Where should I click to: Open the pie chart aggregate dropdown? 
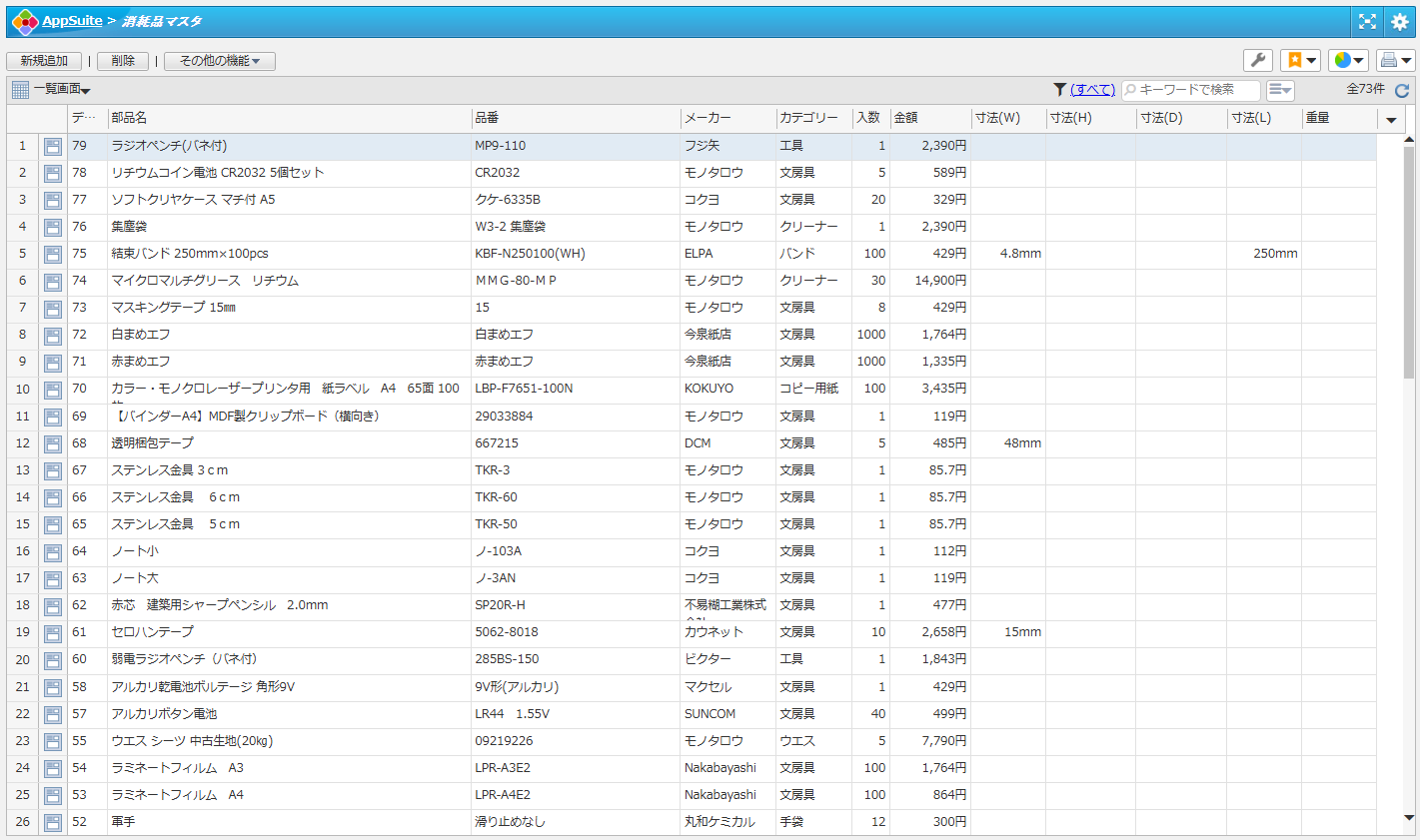point(1348,61)
